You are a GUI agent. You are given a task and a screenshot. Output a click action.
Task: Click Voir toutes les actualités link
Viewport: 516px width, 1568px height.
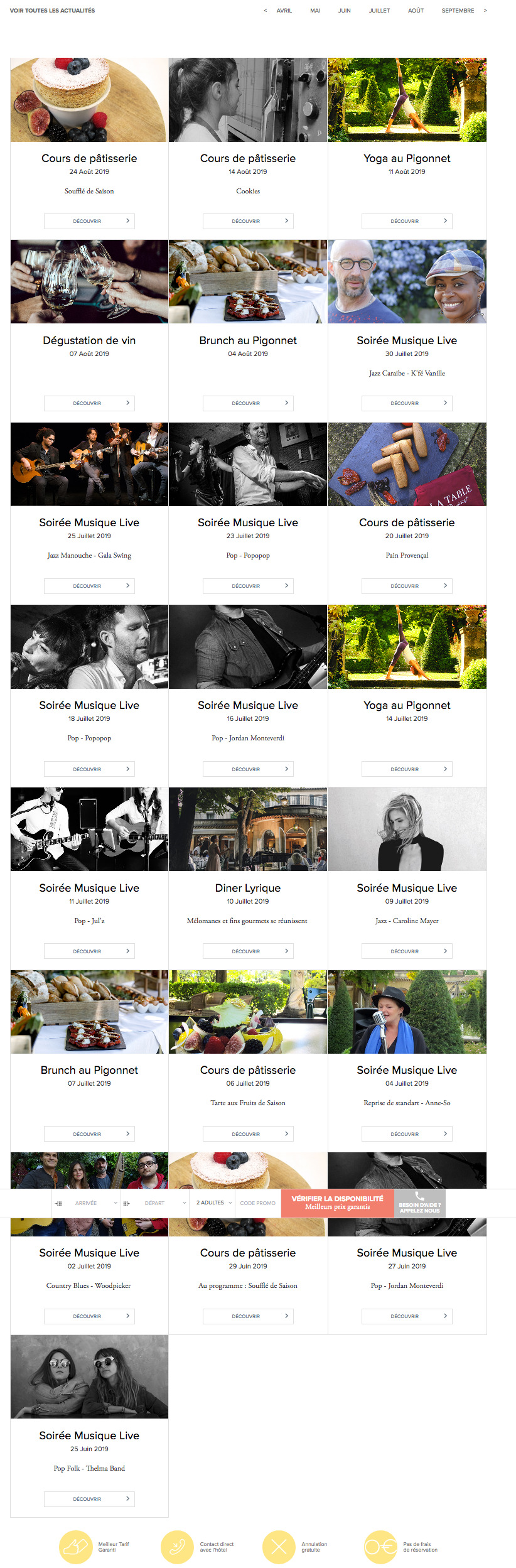pyautogui.click(x=52, y=11)
